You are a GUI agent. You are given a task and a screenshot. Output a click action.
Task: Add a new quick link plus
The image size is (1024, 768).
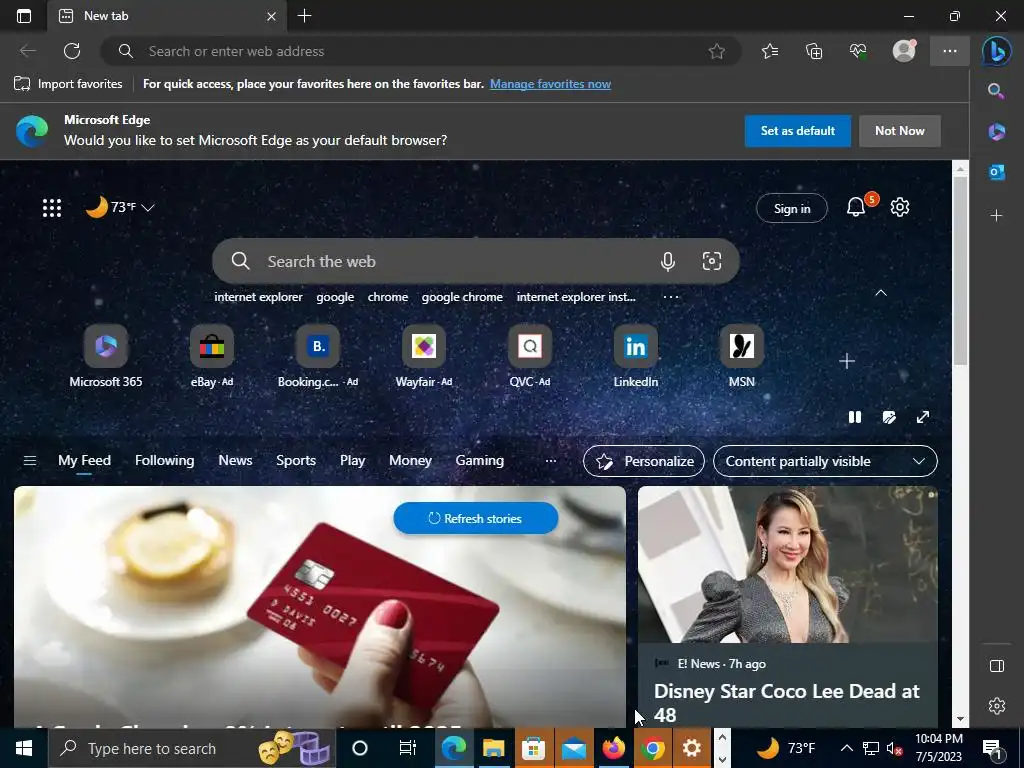coord(846,360)
